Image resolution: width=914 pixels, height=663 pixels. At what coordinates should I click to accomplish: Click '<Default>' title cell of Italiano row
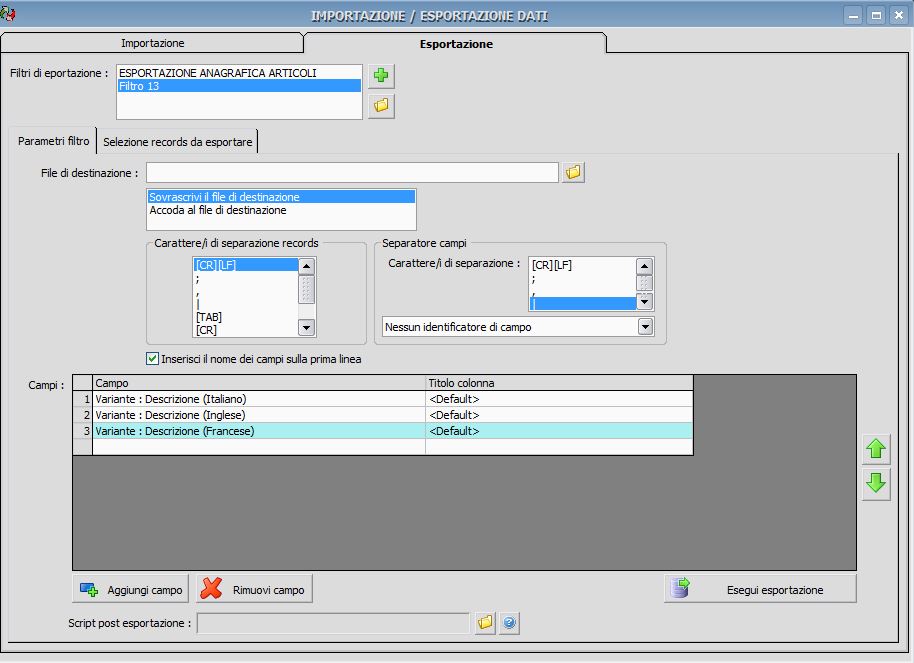point(559,399)
